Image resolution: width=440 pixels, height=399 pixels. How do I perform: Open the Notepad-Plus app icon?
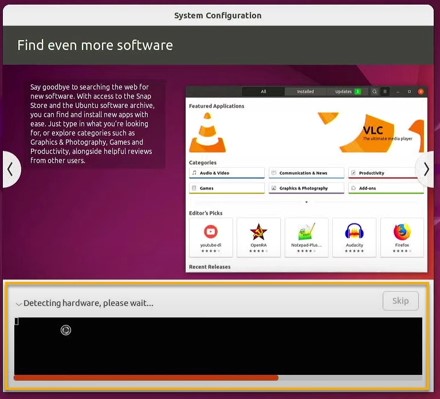[306, 232]
